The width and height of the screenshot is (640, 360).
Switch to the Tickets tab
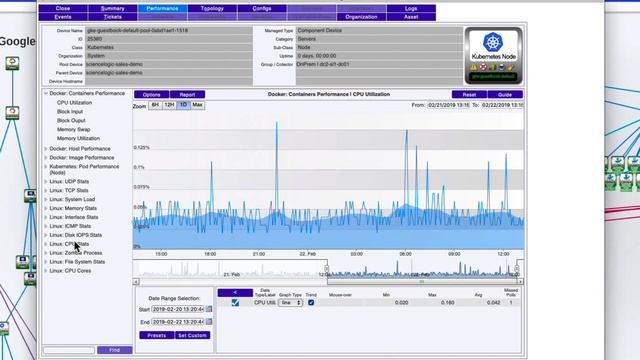[113, 17]
